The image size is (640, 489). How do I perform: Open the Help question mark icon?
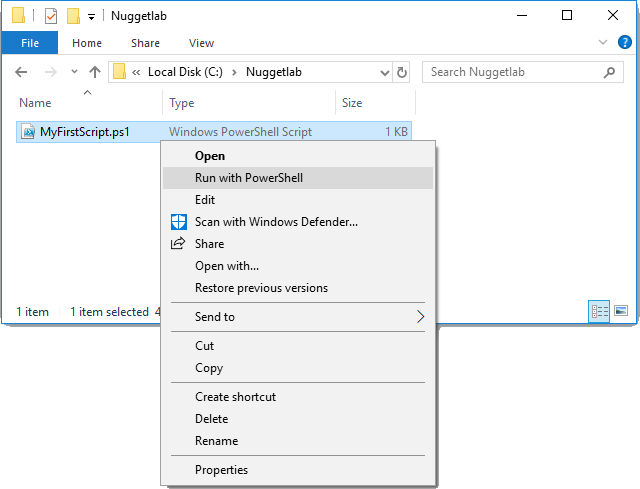point(624,42)
